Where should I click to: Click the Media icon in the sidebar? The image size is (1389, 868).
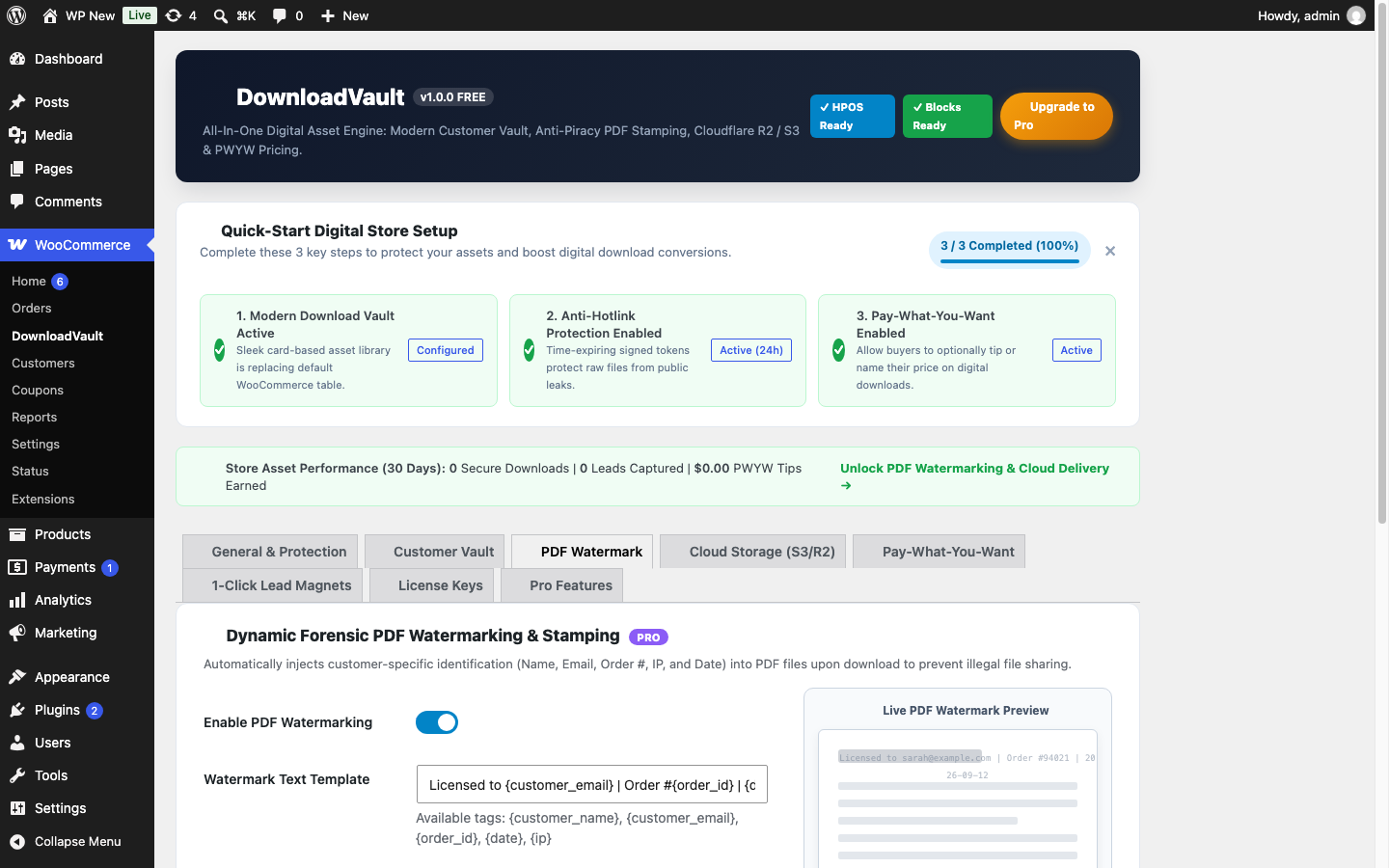pos(17,135)
